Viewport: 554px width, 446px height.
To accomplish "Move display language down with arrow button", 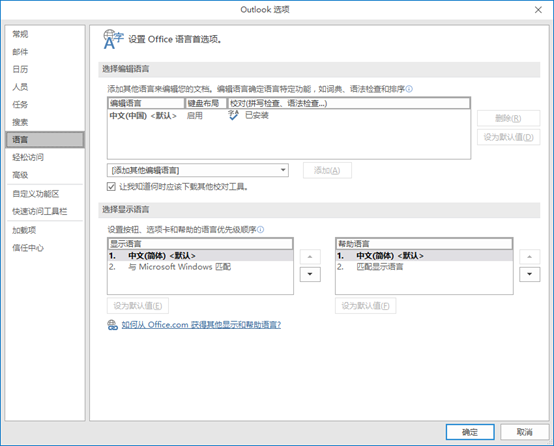I will click(310, 274).
